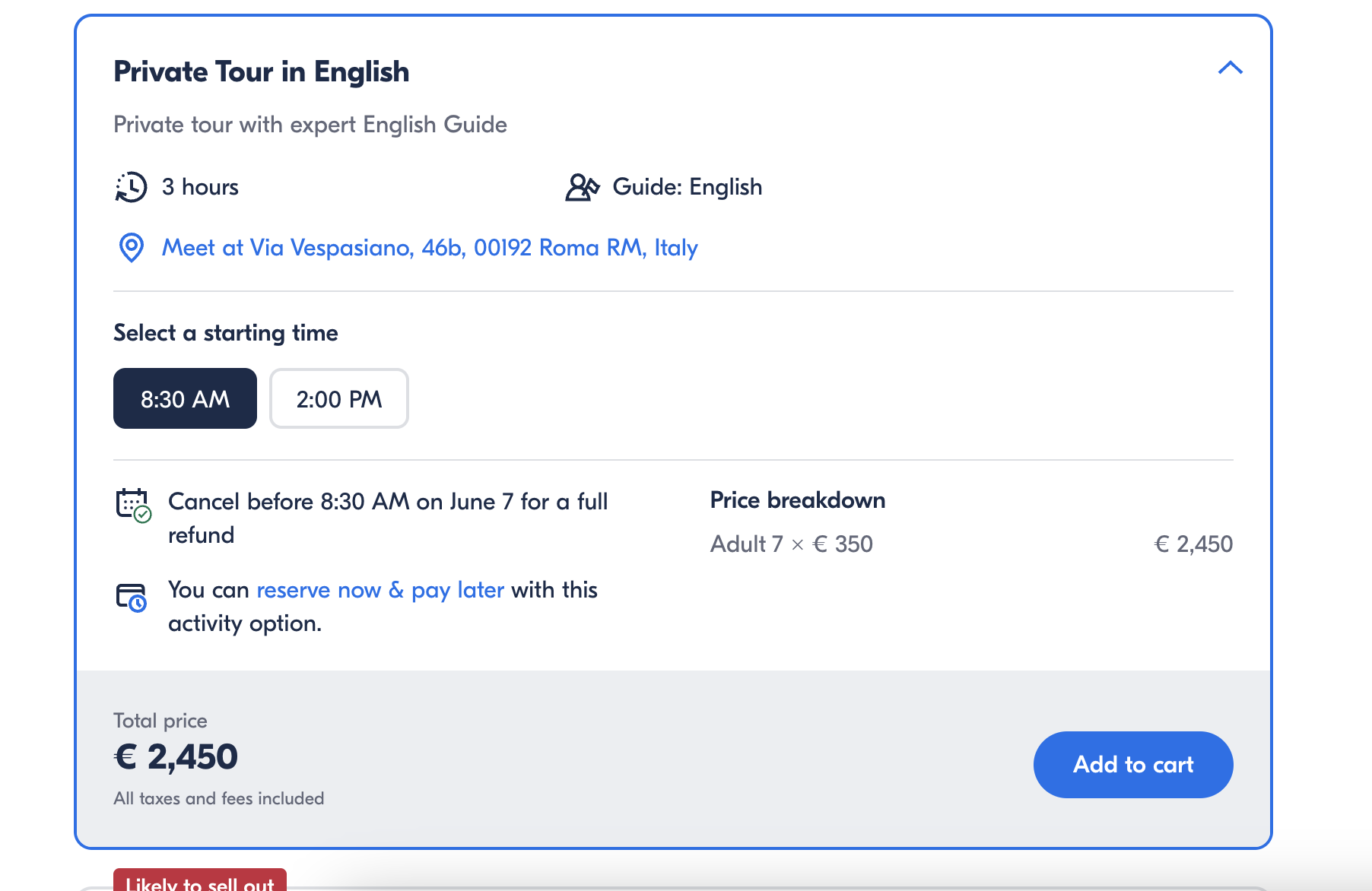This screenshot has width=1372, height=891.
Task: Click the All taxes and fees included note
Action: pos(219,799)
